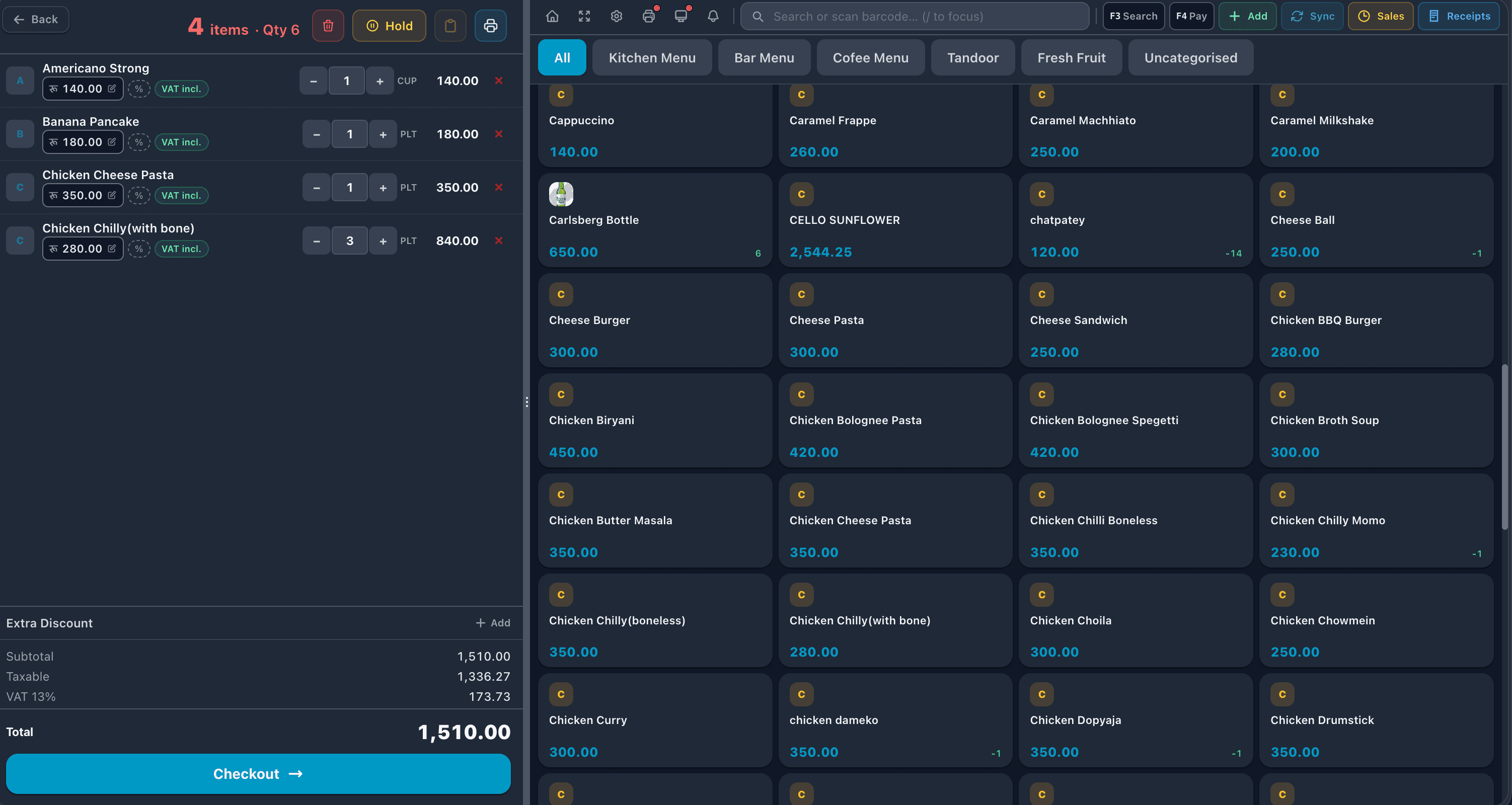The width and height of the screenshot is (1512, 805).
Task: Click the Chicken Chilly(with bone) quantity field showing 3
Action: (x=350, y=240)
